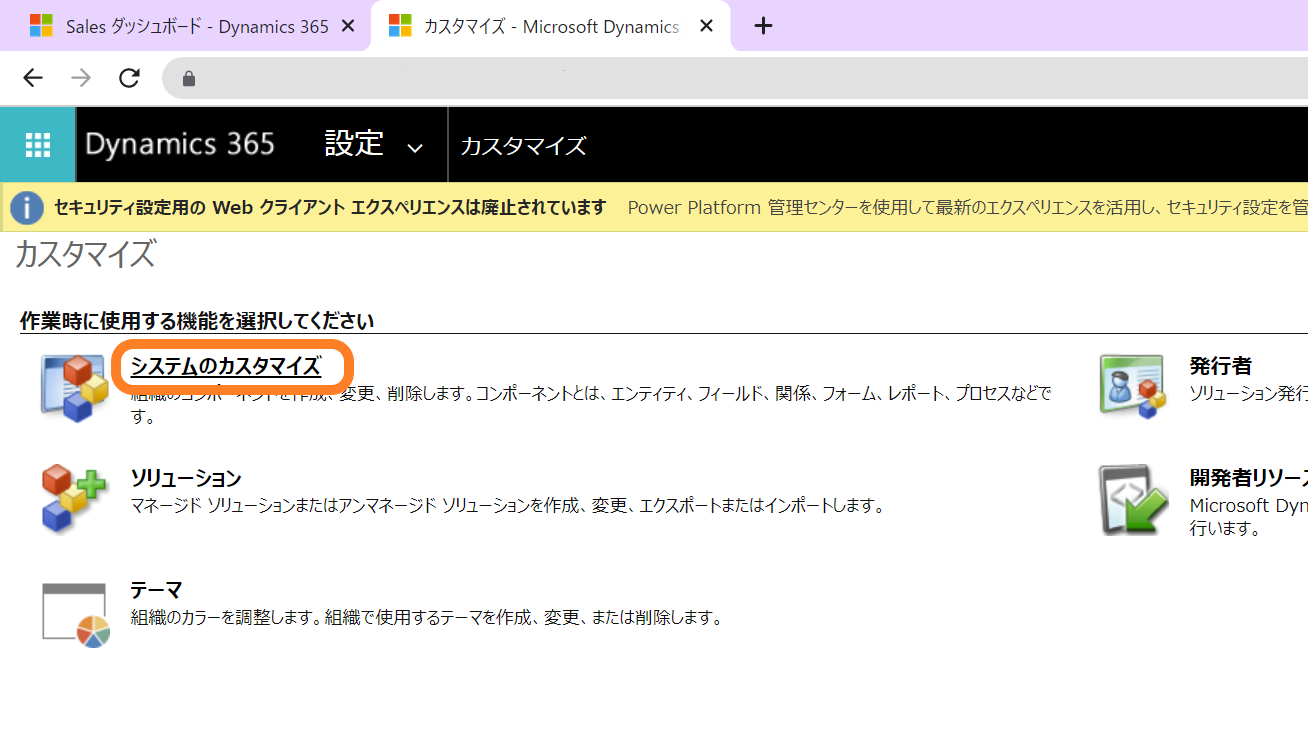The height and width of the screenshot is (736, 1308).
Task: Select the カスタマイズ - Microsoft Dynamics tab
Action: [551, 26]
